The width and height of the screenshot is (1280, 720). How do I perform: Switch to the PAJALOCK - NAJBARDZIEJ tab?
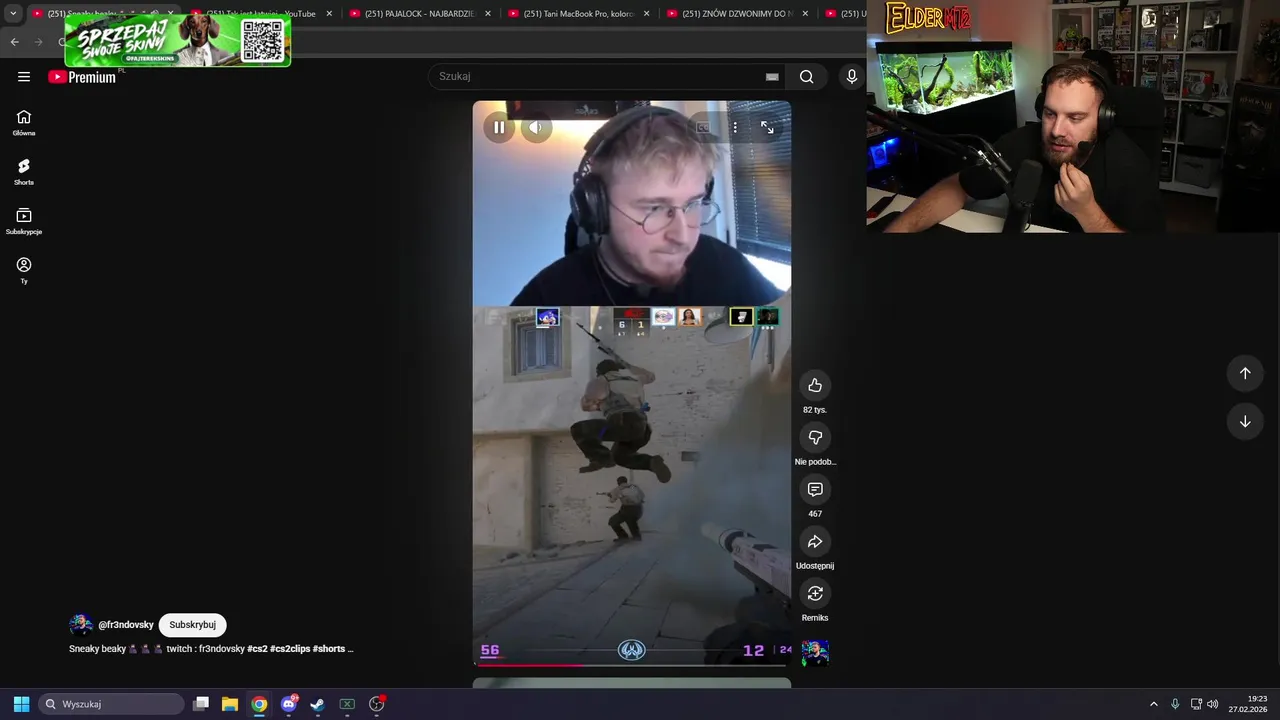tap(420, 14)
